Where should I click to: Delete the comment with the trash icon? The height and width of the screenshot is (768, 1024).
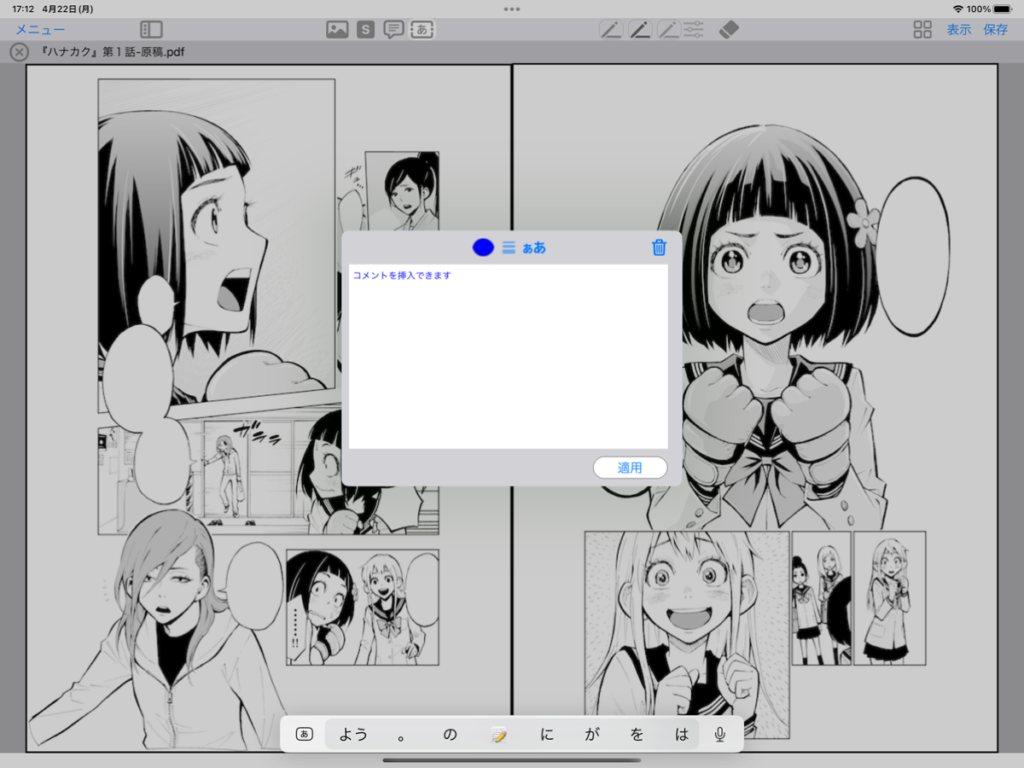tap(659, 248)
